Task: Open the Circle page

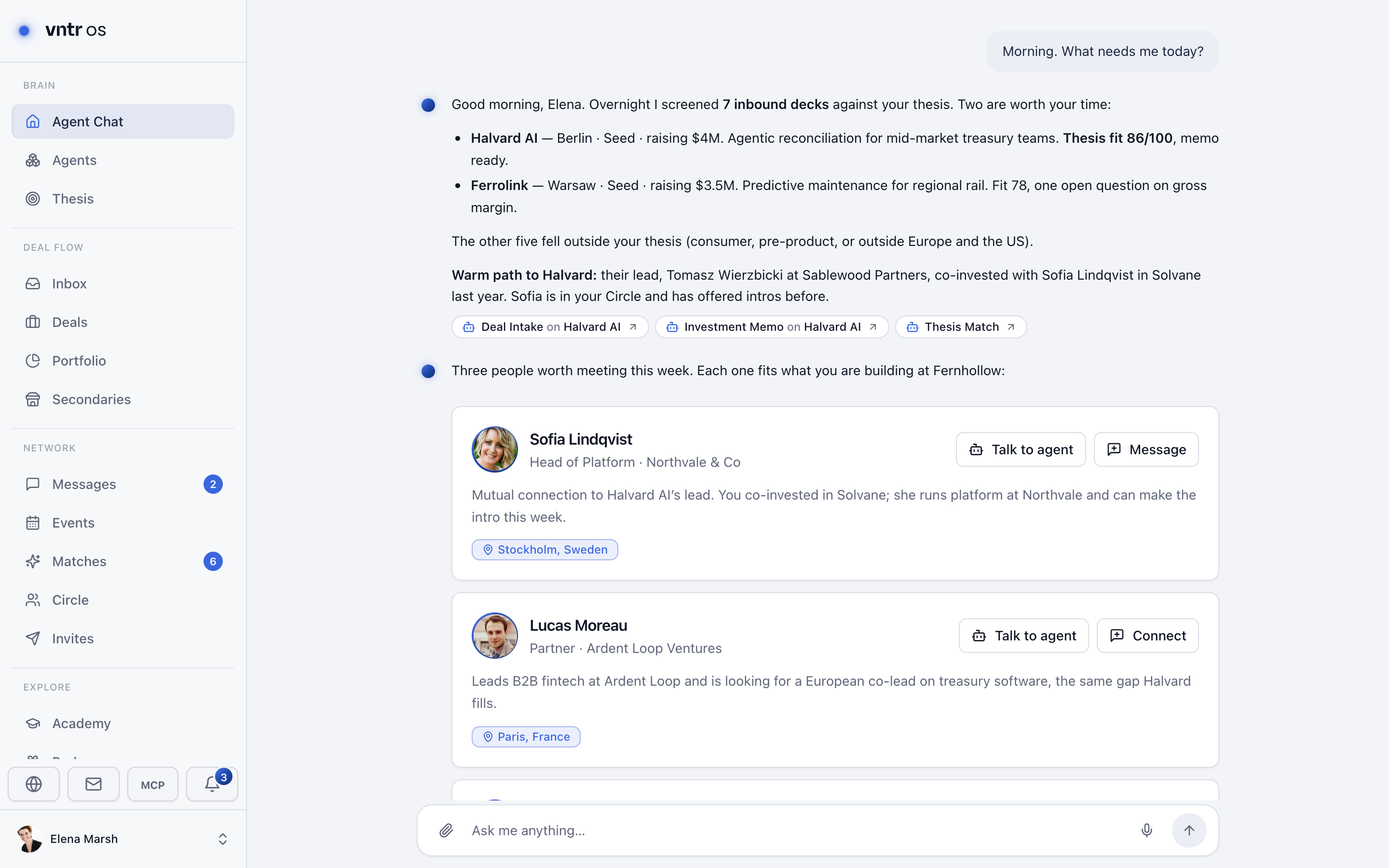Action: 123,600
